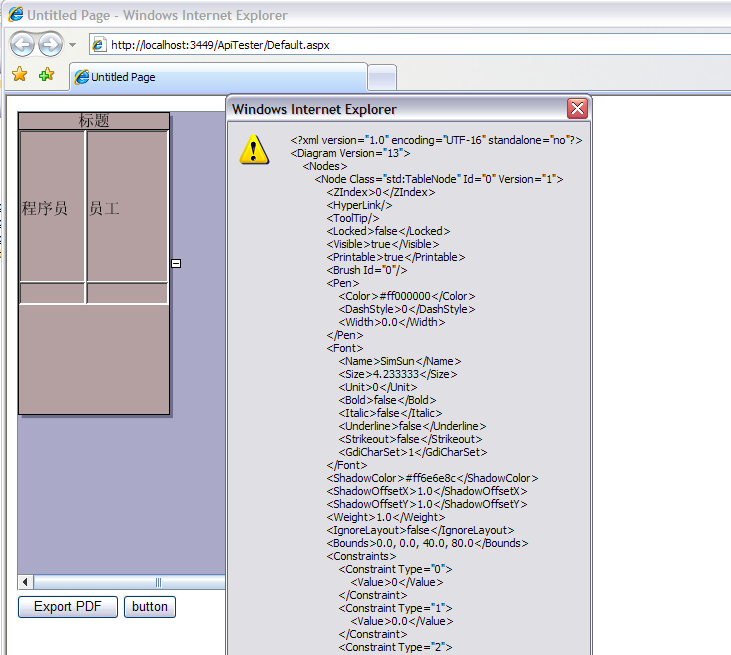Viewport: 731px width, 655px height.
Task: Click the Add to Favorites icon
Action: click(x=47, y=75)
